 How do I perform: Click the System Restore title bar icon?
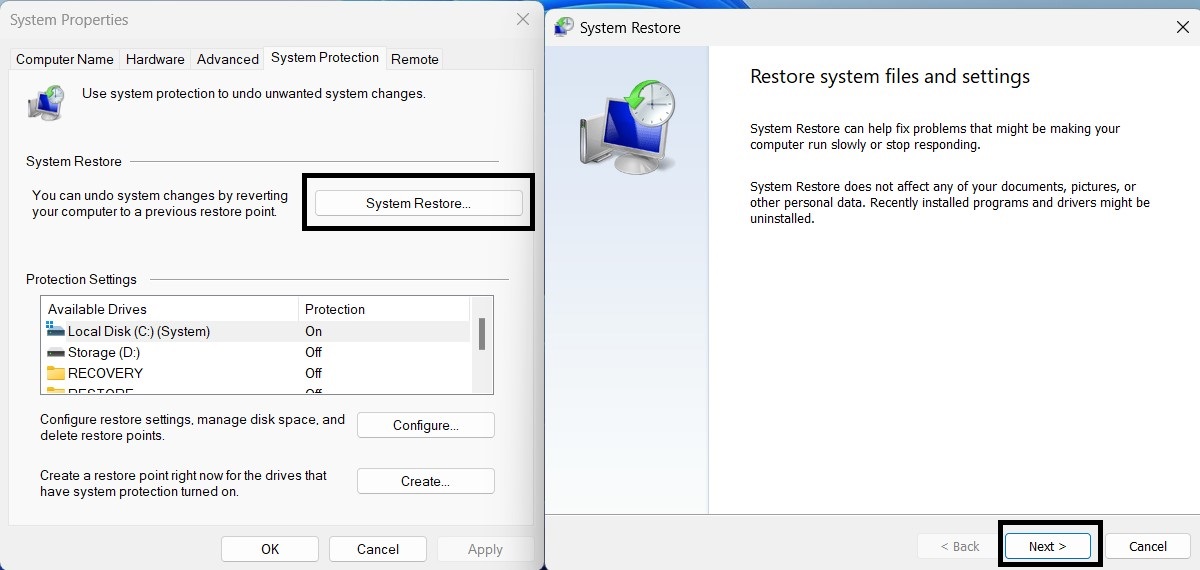(564, 28)
